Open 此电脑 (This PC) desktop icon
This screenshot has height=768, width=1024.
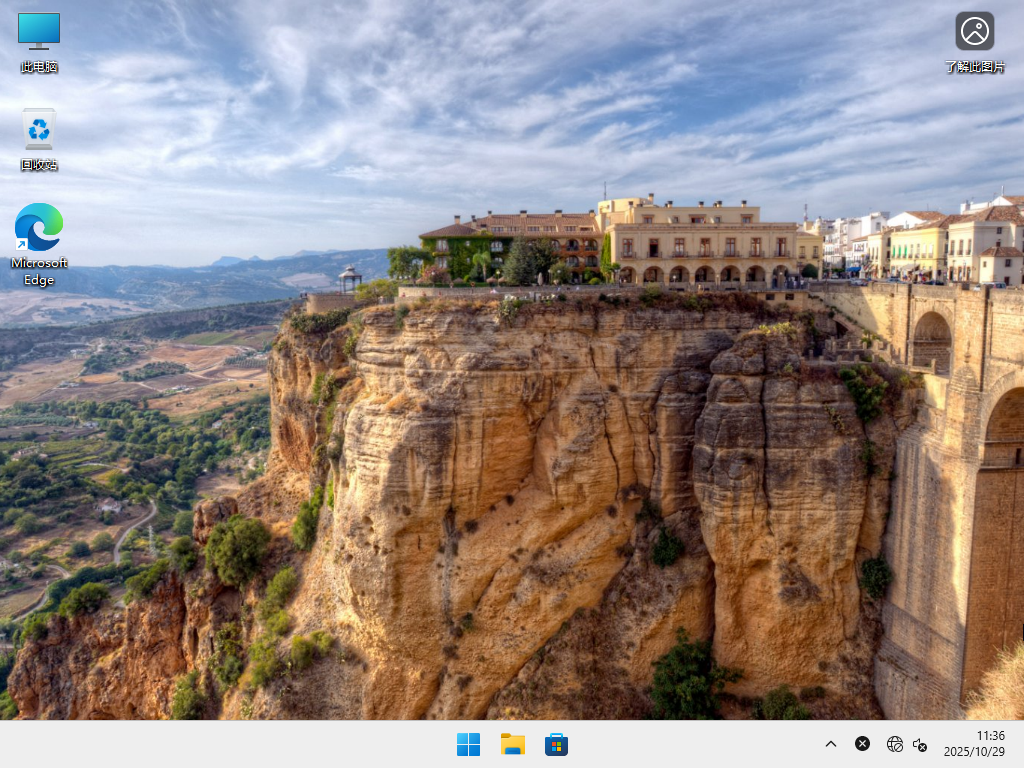tap(38, 30)
